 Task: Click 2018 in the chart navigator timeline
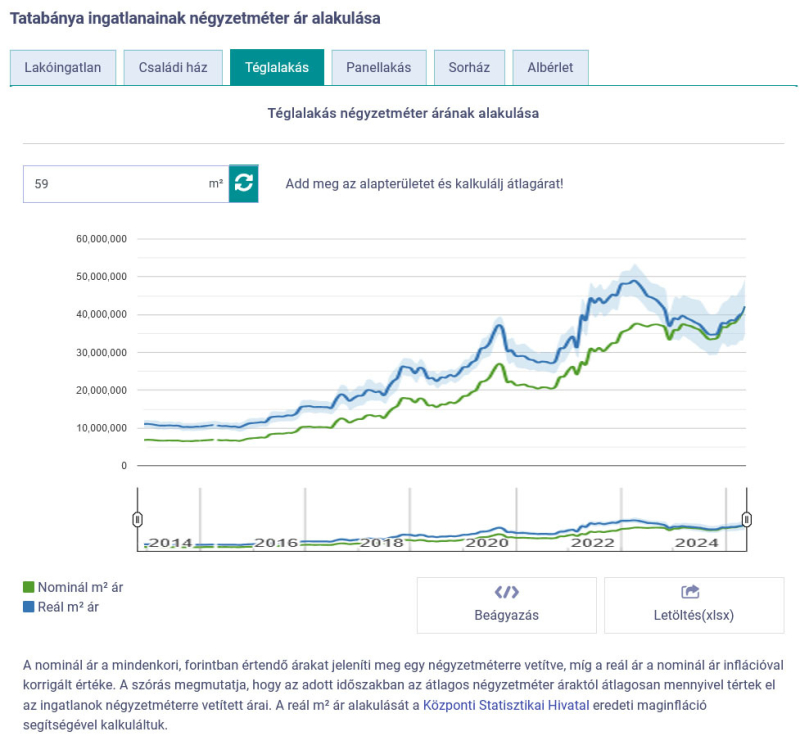click(382, 543)
